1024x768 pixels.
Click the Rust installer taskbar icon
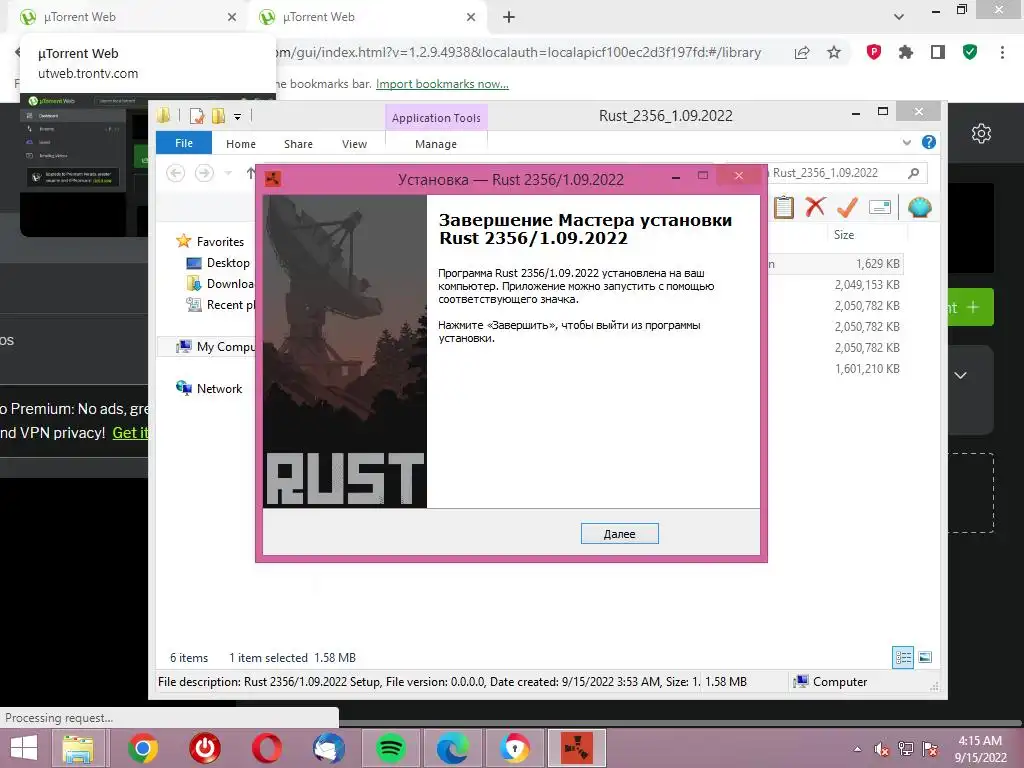(x=577, y=748)
